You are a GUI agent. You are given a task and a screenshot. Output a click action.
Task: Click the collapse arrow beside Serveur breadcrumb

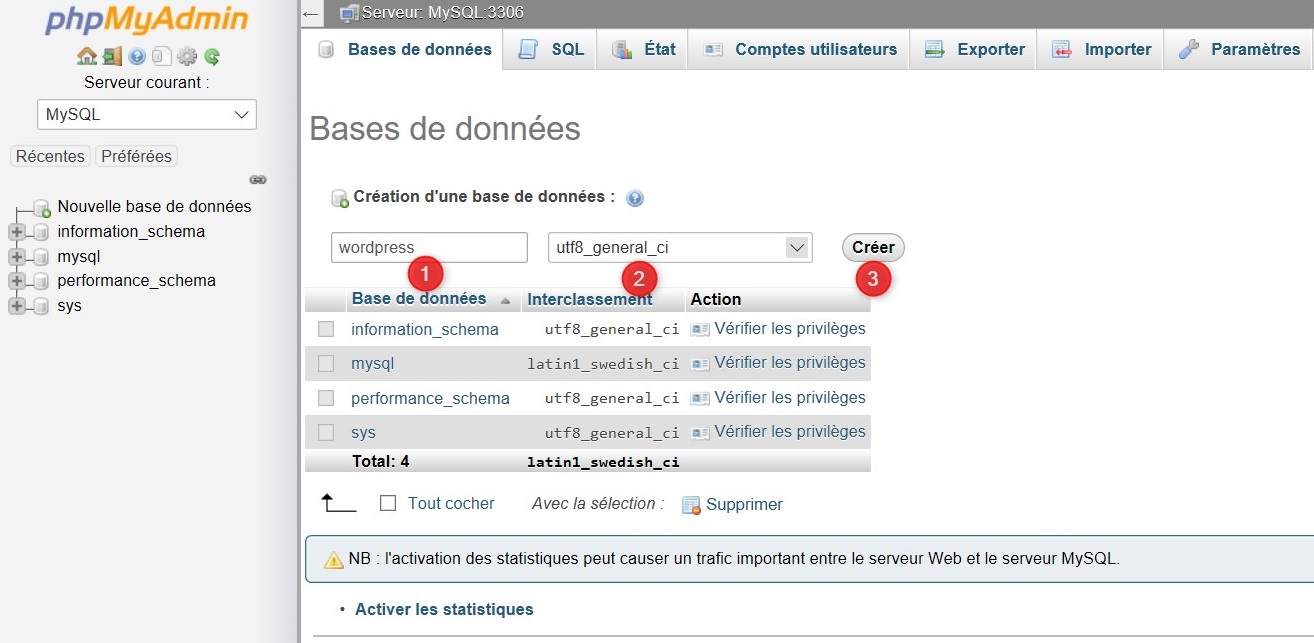[311, 13]
